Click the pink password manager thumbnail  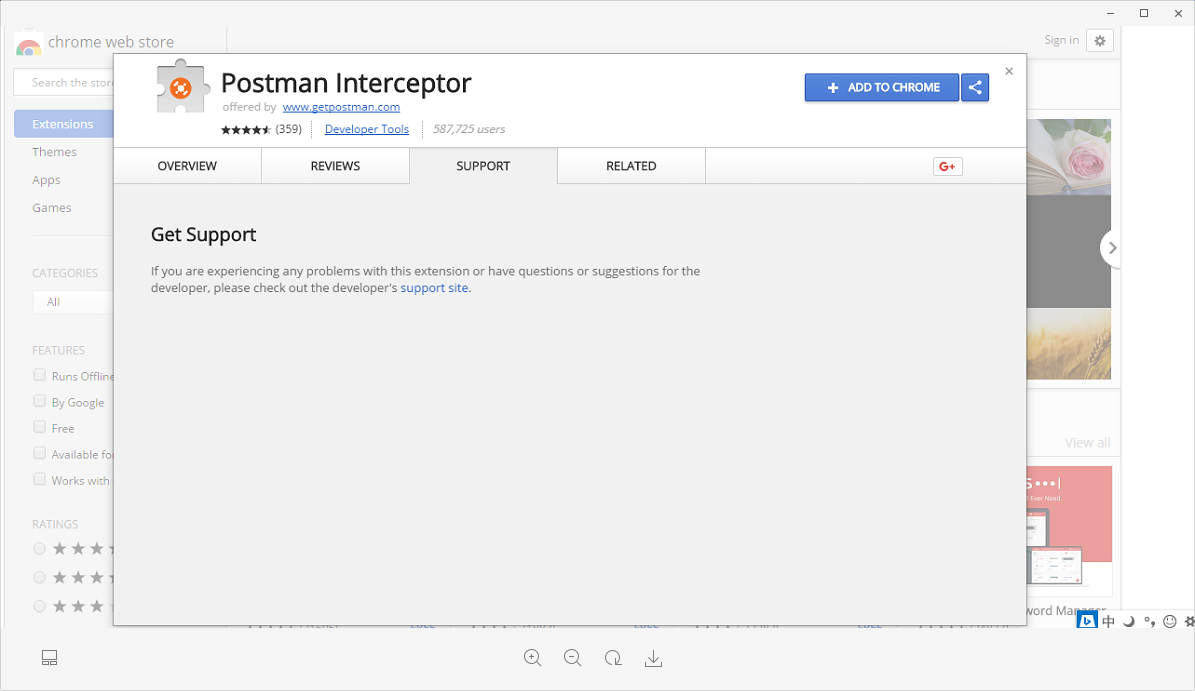(1069, 531)
